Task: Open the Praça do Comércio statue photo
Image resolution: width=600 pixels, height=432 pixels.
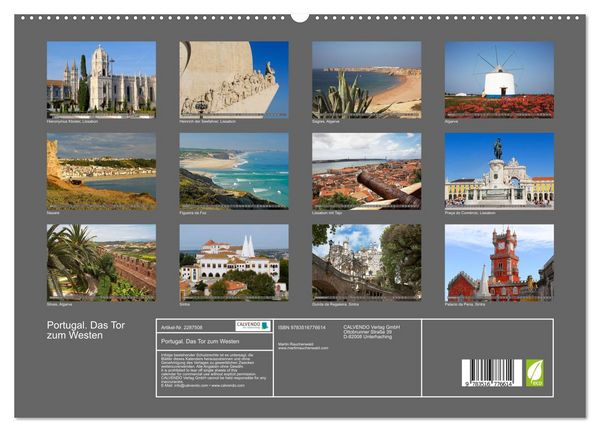Action: pos(499,171)
